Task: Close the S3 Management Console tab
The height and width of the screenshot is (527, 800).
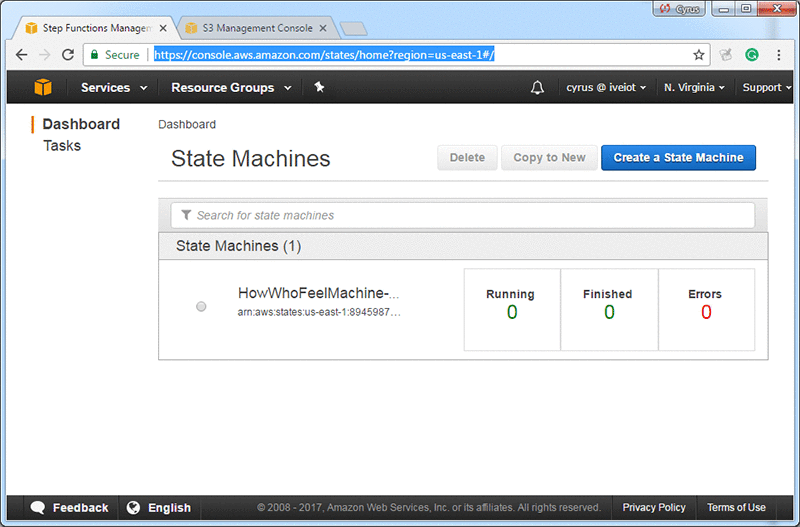Action: 322,29
